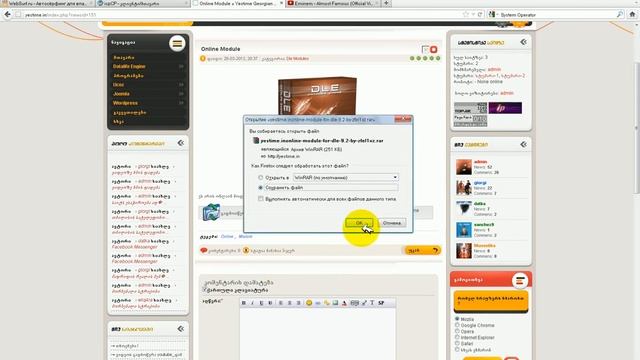Select Google Chrome poll option
Image resolution: width=640 pixels, height=360 pixels.
pos(457,325)
